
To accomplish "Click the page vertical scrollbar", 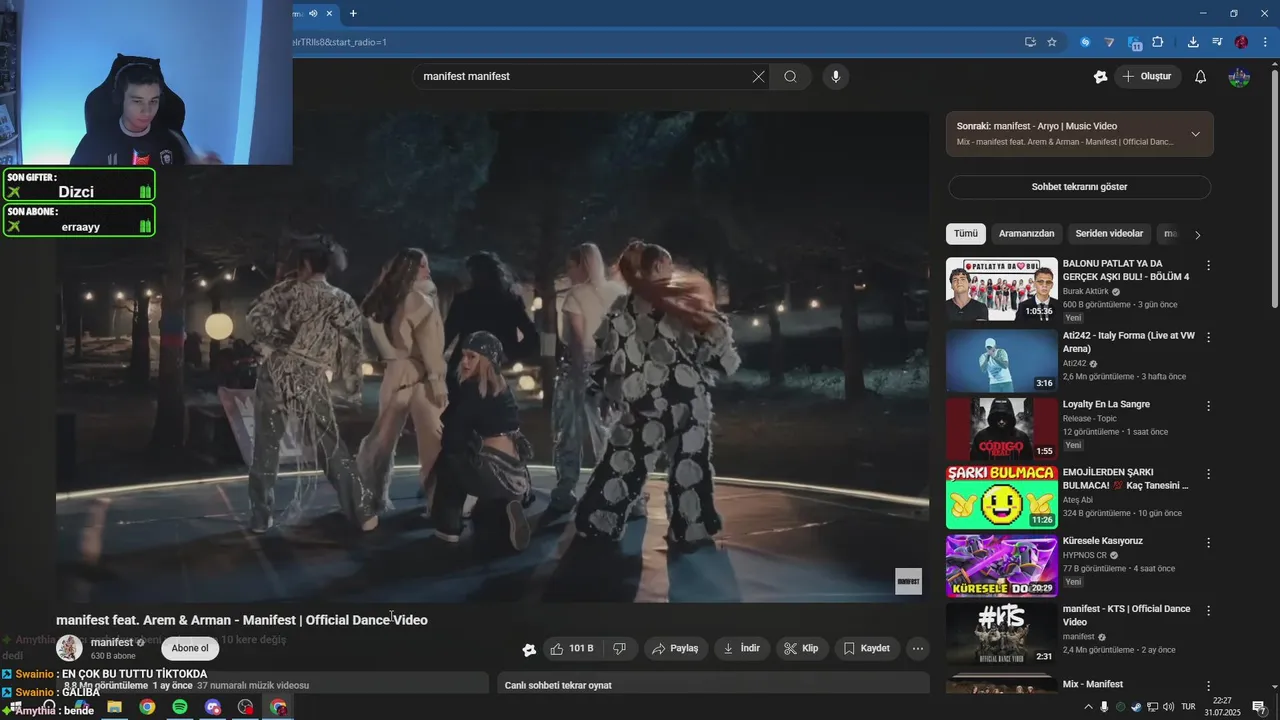I will click(x=1274, y=190).
